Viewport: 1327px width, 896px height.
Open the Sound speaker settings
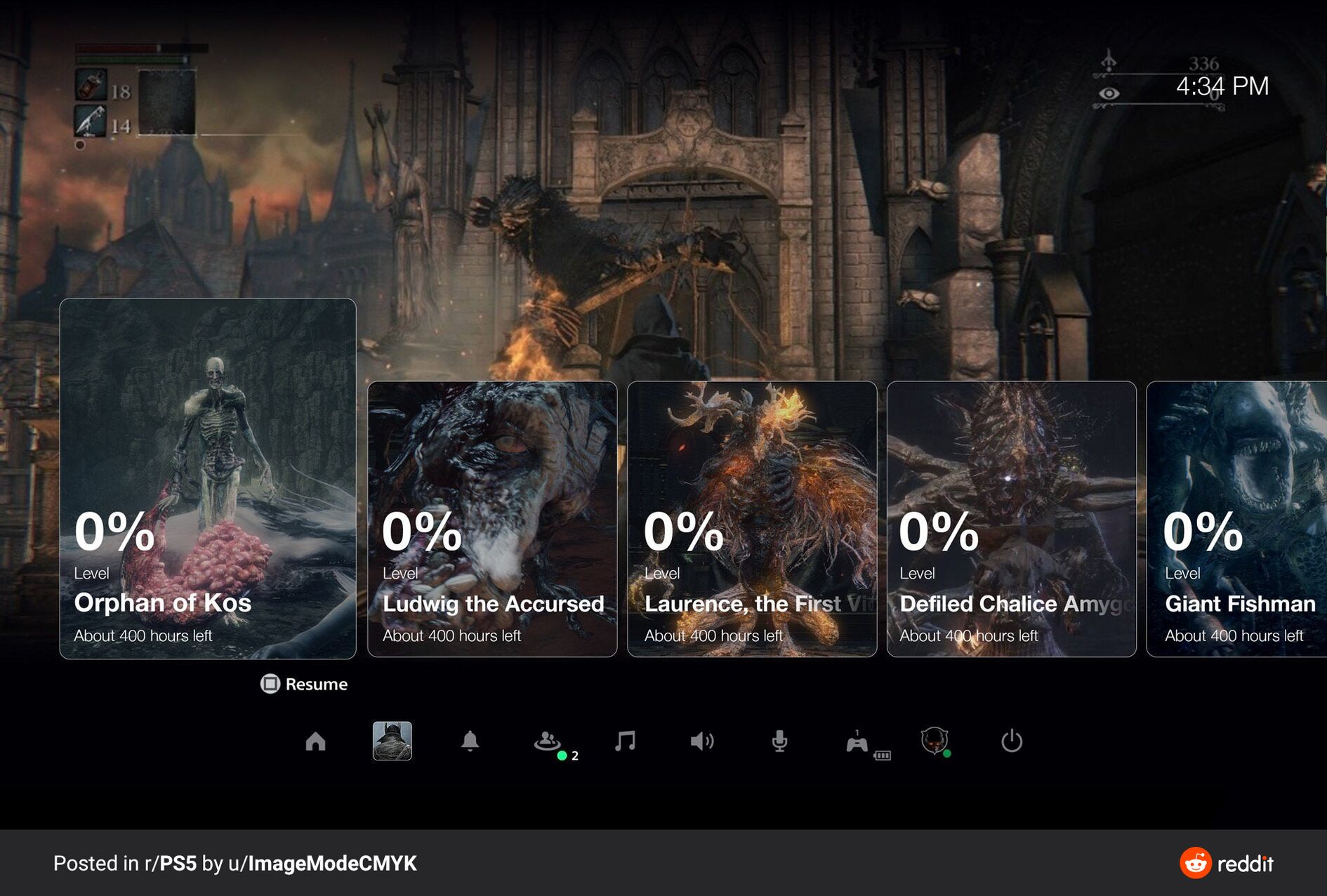click(702, 741)
